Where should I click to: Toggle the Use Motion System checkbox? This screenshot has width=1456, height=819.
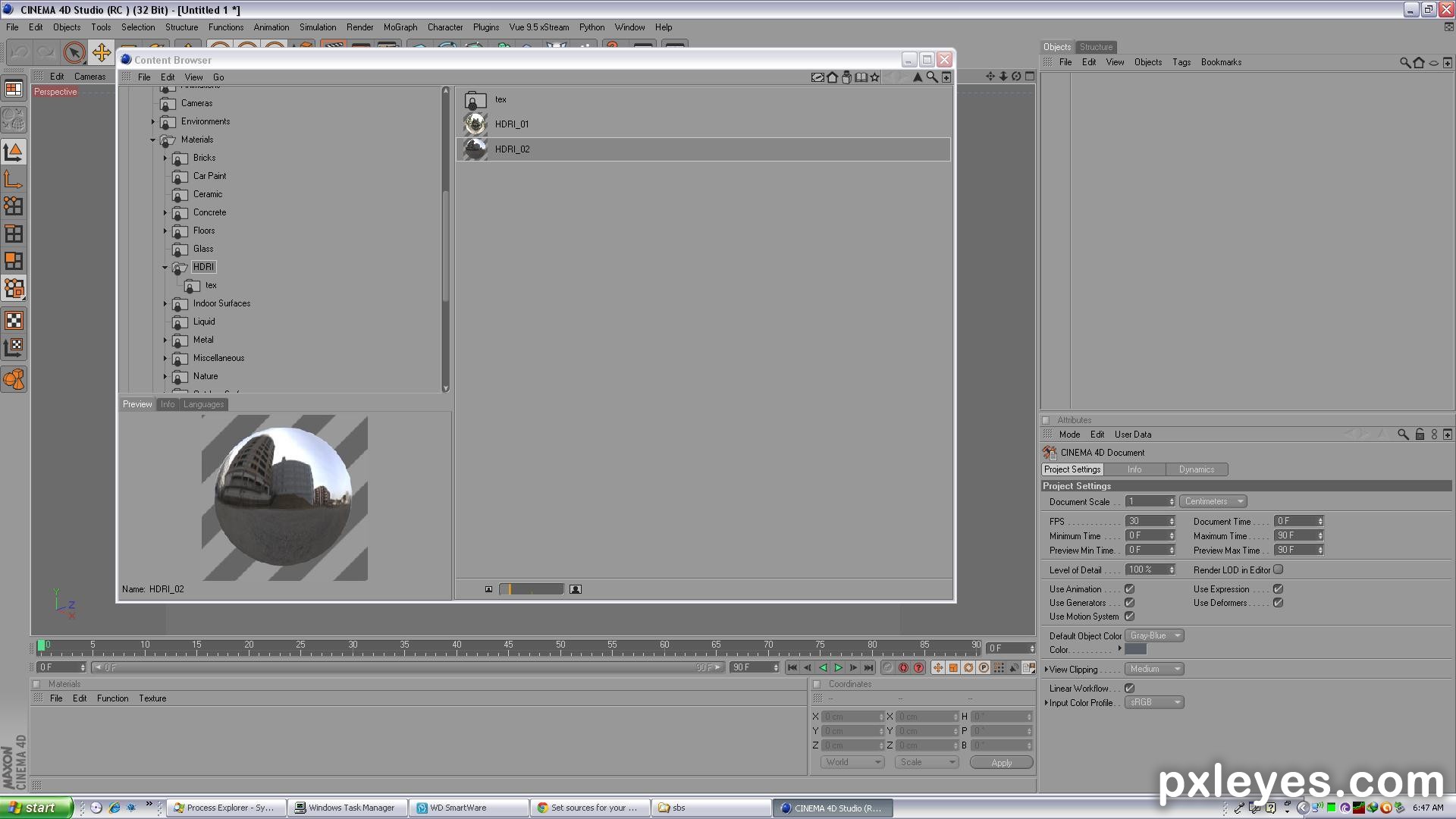tap(1129, 617)
